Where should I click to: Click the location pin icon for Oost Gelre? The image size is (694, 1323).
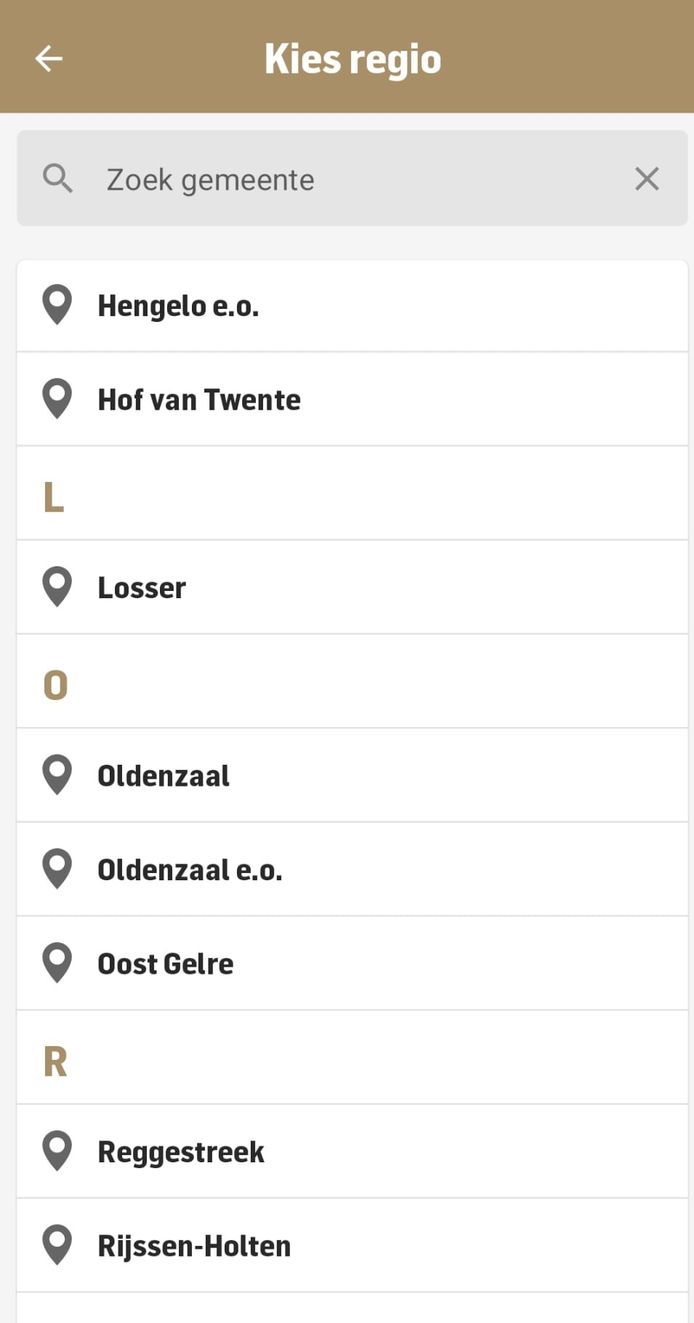tap(57, 962)
